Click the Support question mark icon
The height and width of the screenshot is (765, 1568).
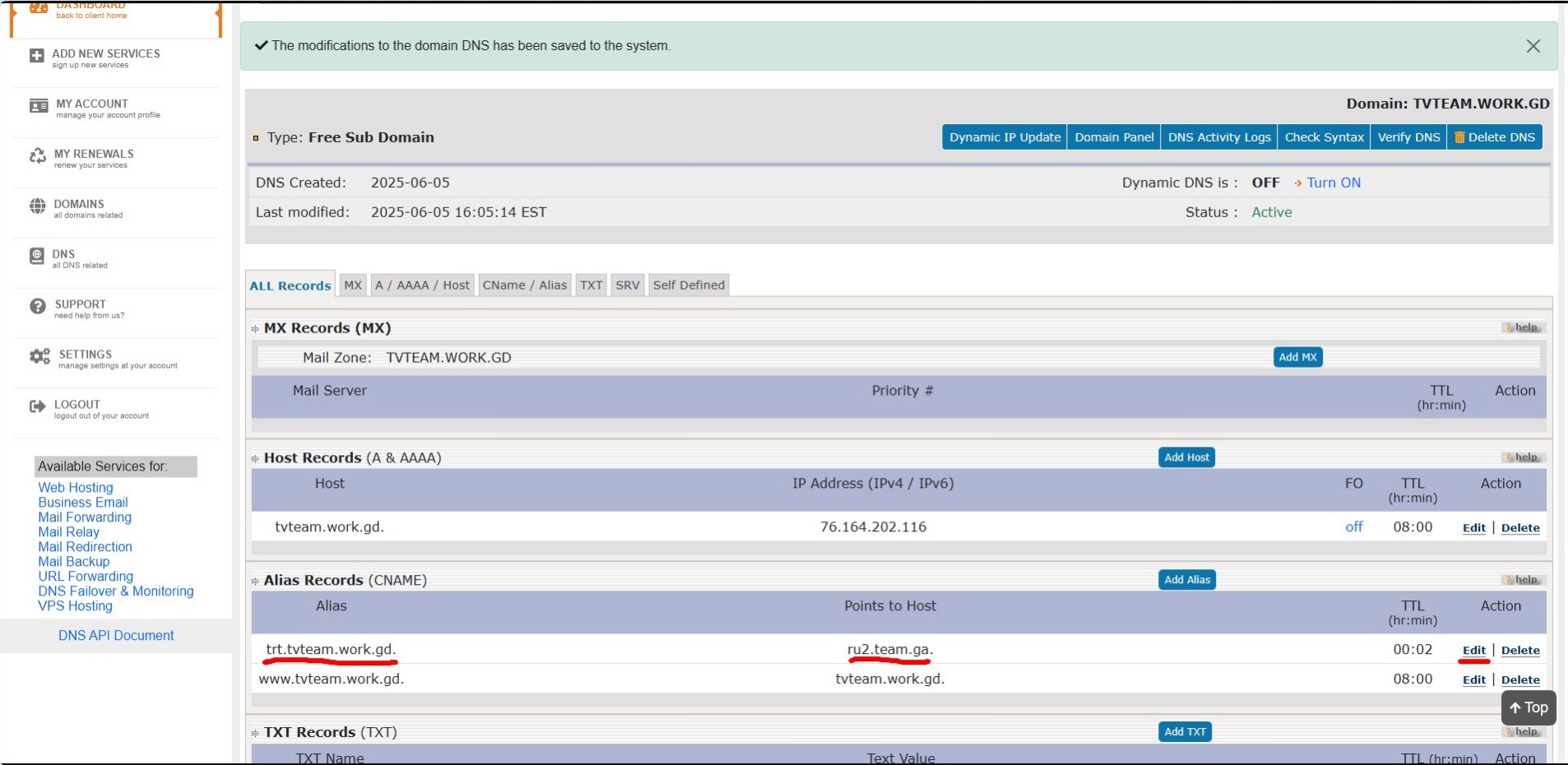click(x=38, y=307)
